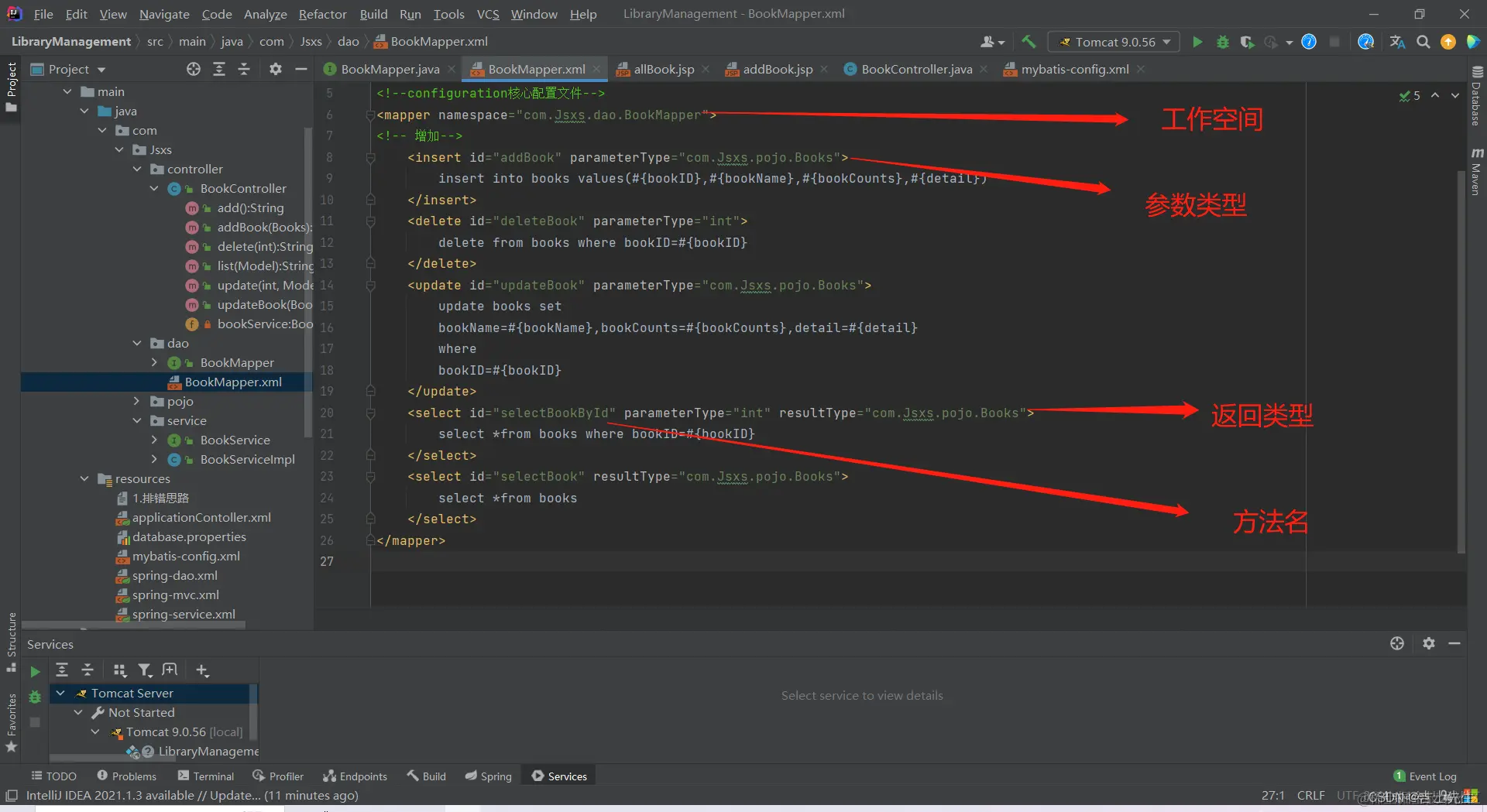
Task: Run service in Services panel
Action: tap(35, 671)
